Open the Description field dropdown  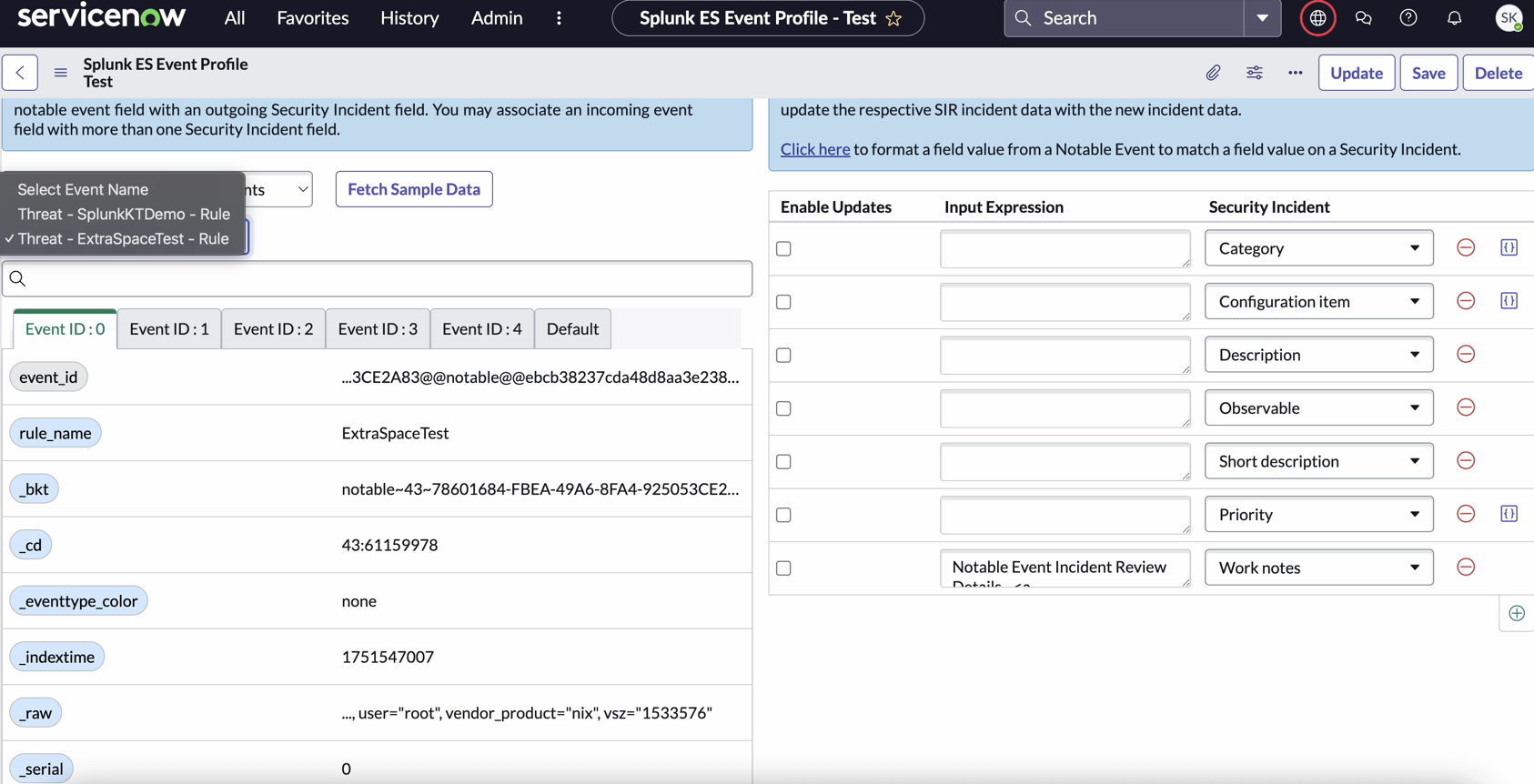point(1318,355)
